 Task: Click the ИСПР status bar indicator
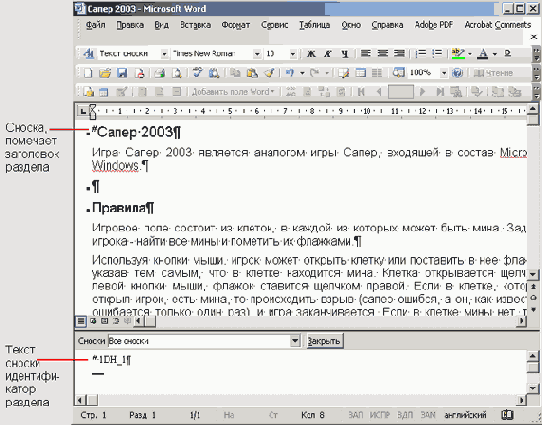click(x=380, y=415)
